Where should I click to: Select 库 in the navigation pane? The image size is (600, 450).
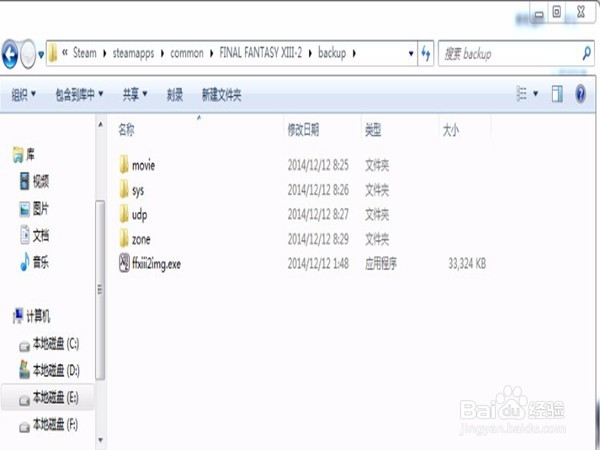tap(30, 155)
